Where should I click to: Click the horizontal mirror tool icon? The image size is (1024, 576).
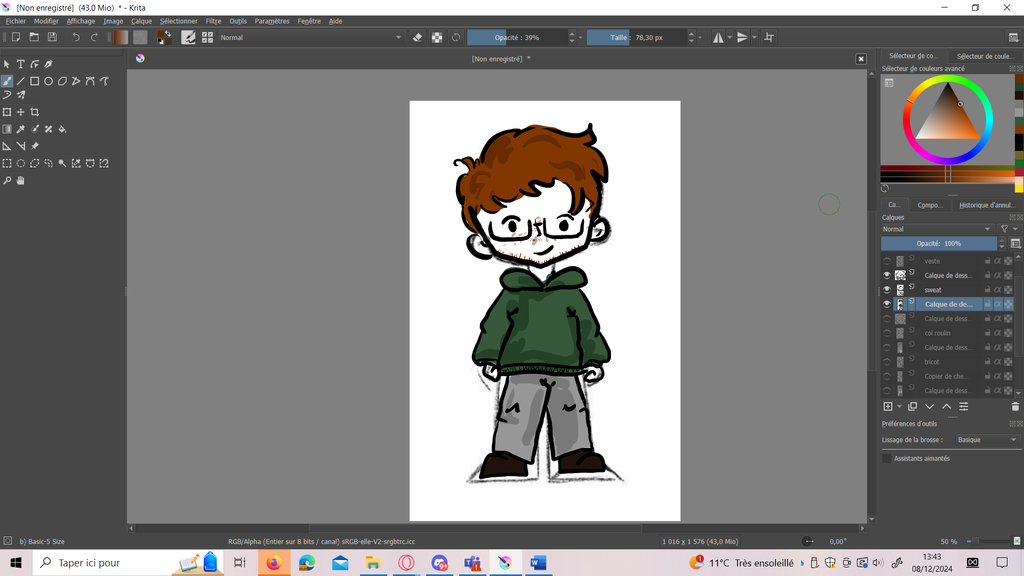(718, 38)
